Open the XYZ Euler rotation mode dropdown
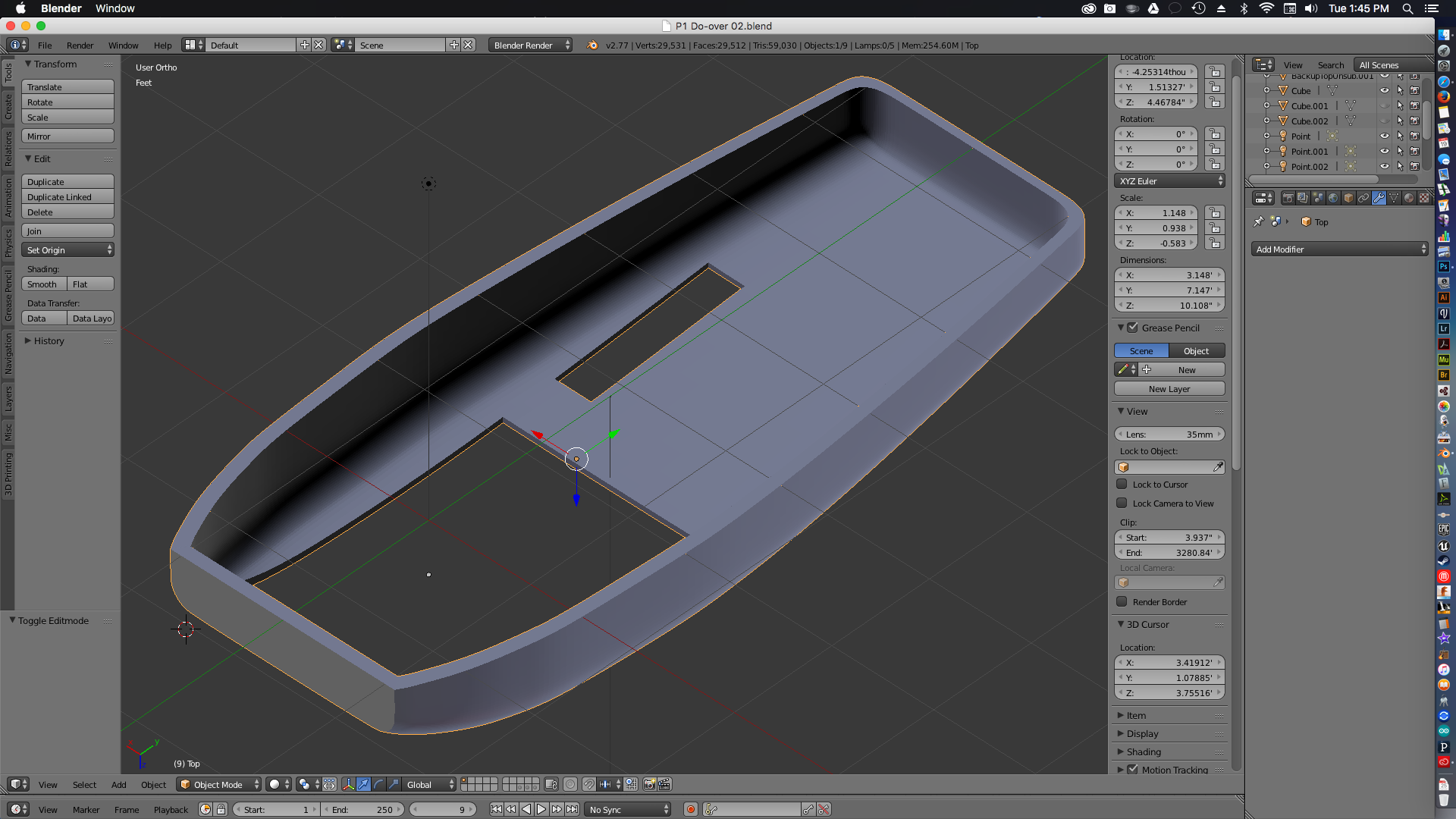The image size is (1456, 819). [x=1169, y=180]
